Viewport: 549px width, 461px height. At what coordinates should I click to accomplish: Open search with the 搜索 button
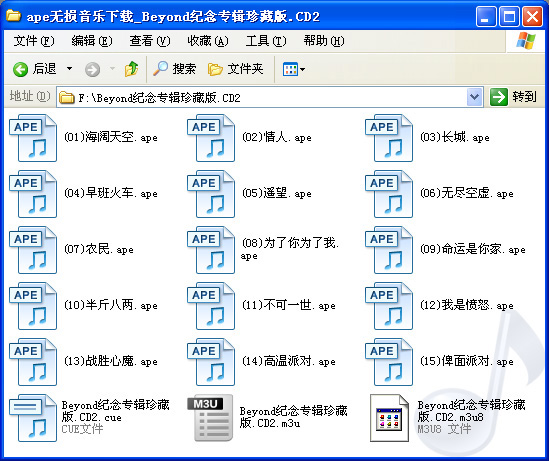pyautogui.click(x=174, y=69)
